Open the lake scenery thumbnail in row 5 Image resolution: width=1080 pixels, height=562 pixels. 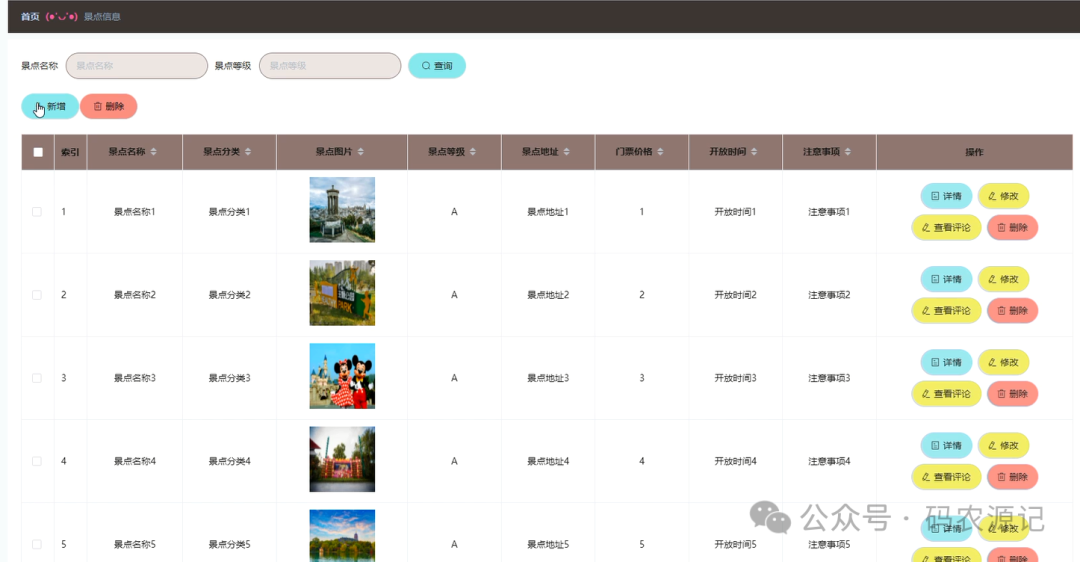point(342,536)
